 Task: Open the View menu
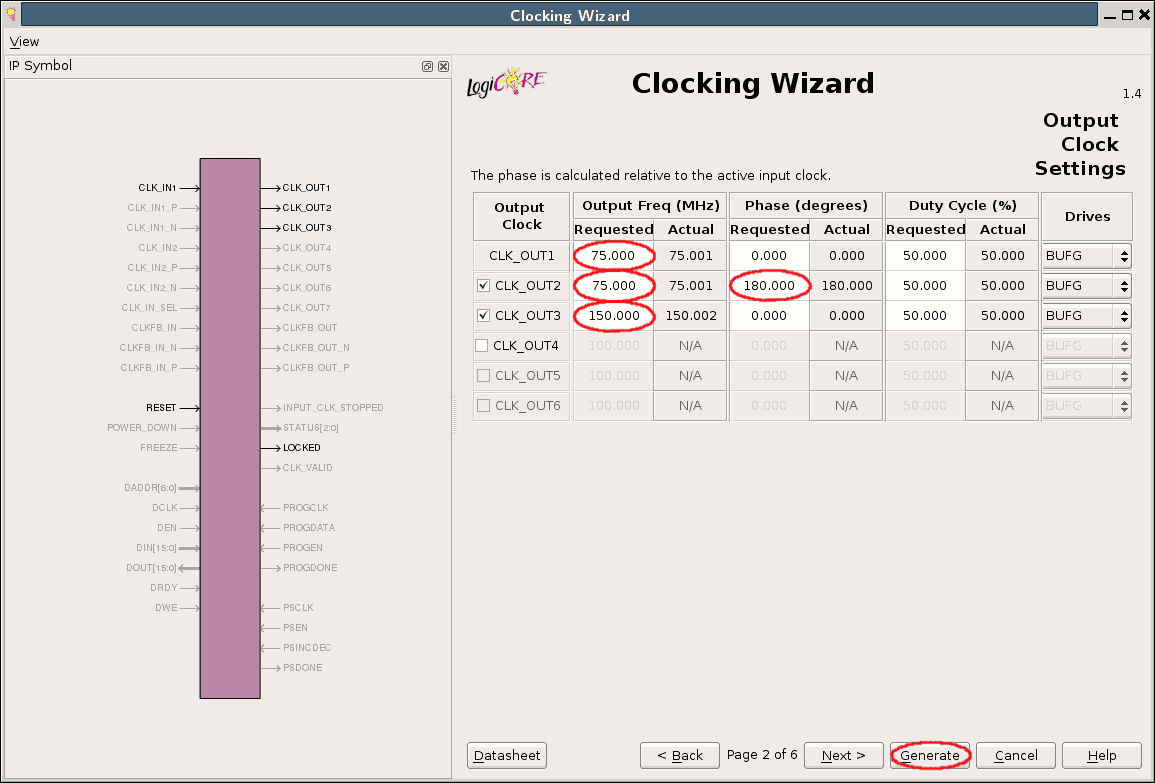coord(24,42)
